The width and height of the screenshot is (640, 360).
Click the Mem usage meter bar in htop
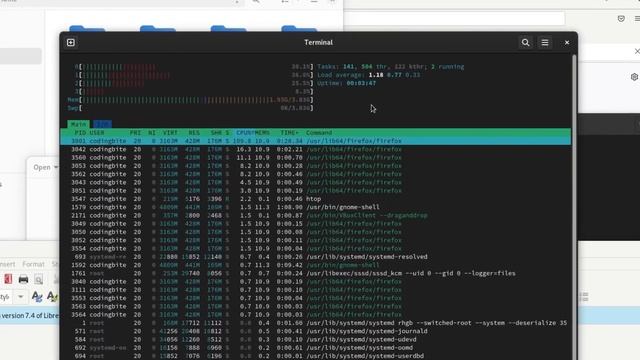pos(190,100)
